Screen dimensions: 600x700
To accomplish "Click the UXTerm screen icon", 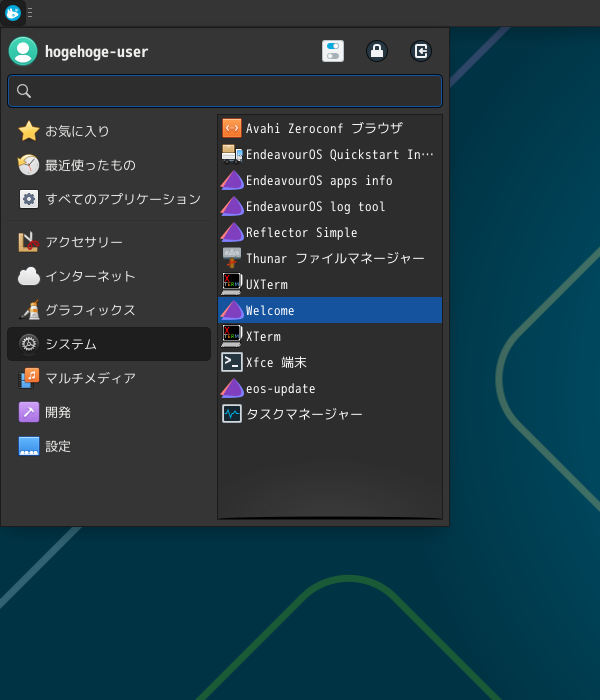I will click(232, 284).
